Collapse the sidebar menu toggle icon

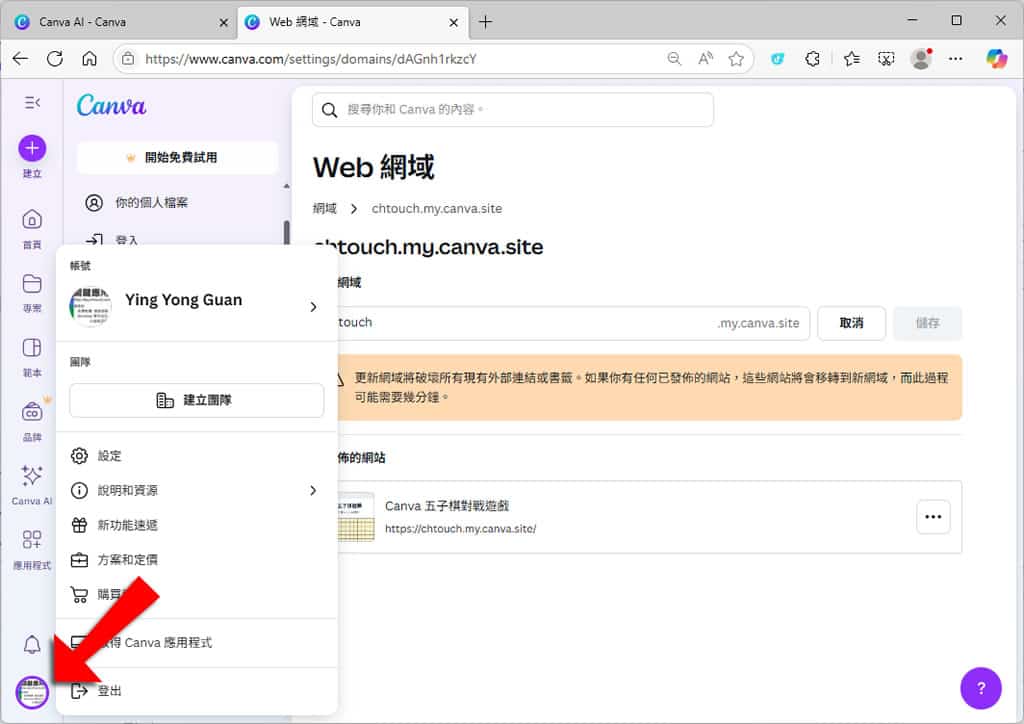pos(32,102)
